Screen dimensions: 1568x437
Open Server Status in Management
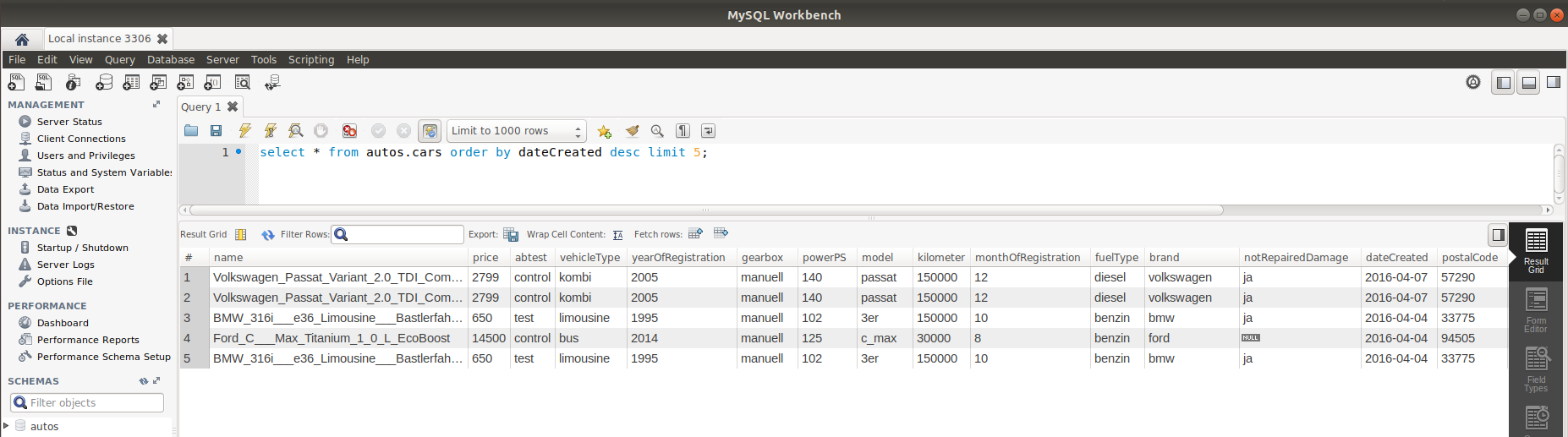(x=69, y=122)
